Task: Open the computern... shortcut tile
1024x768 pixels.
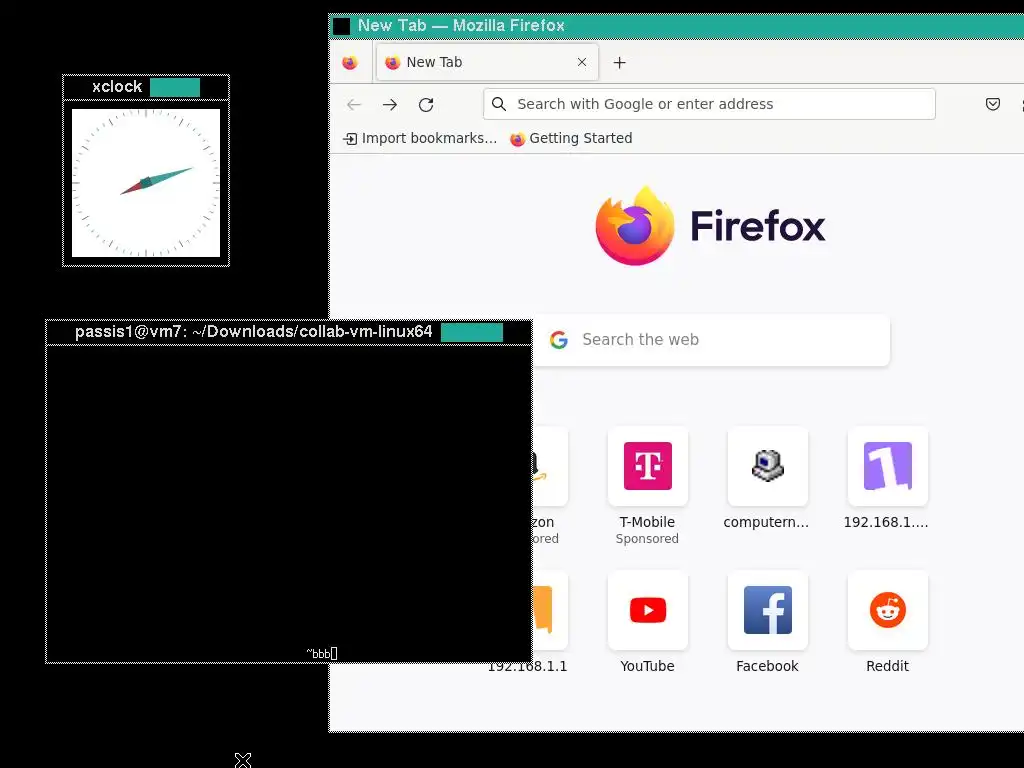Action: [x=767, y=466]
